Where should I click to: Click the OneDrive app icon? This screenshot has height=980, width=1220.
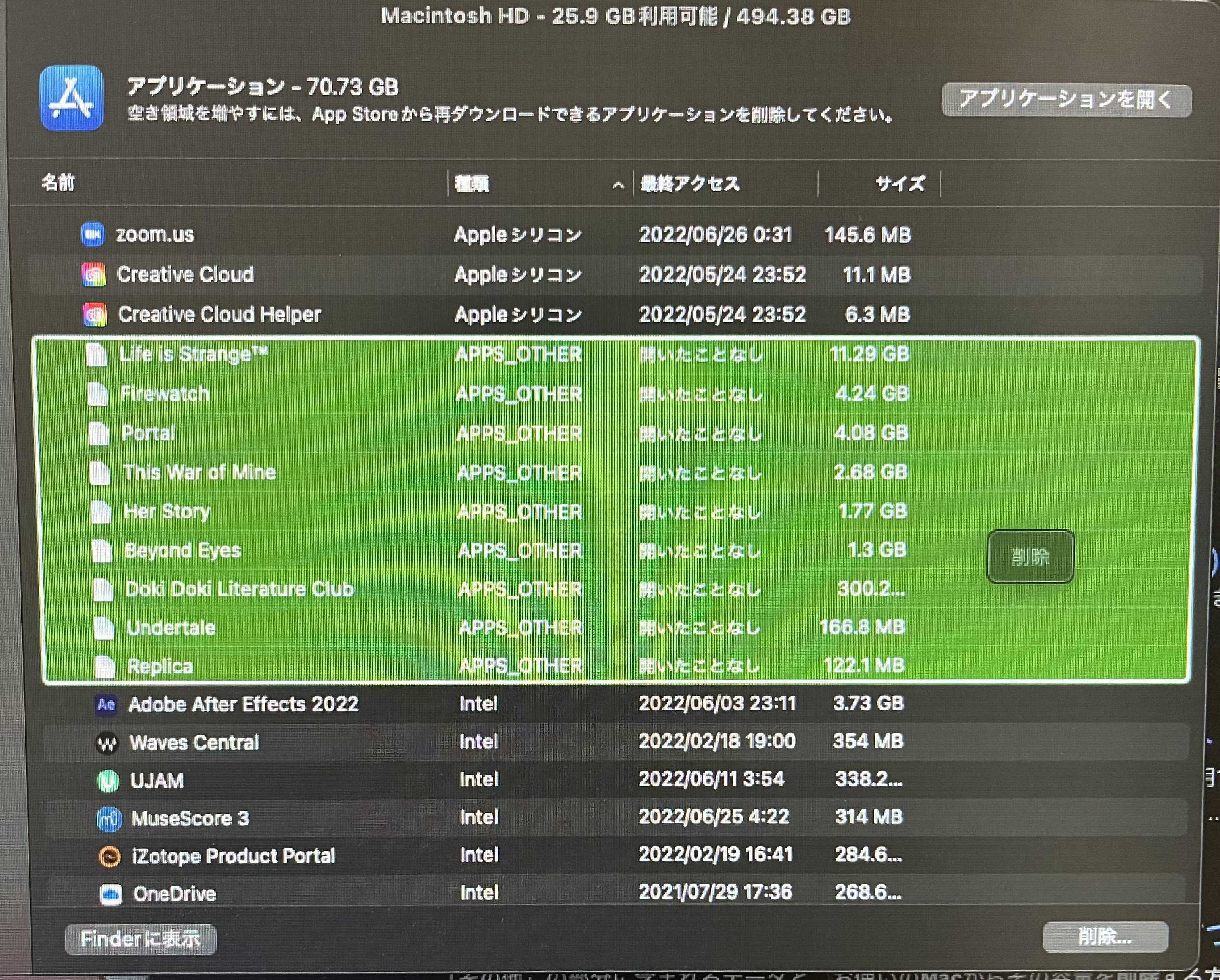(111, 894)
